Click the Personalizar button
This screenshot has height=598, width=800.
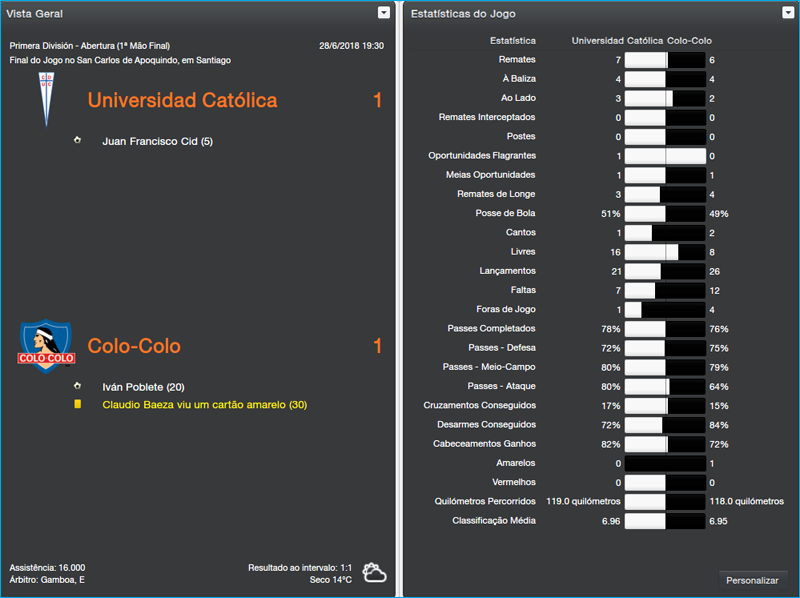tap(752, 580)
